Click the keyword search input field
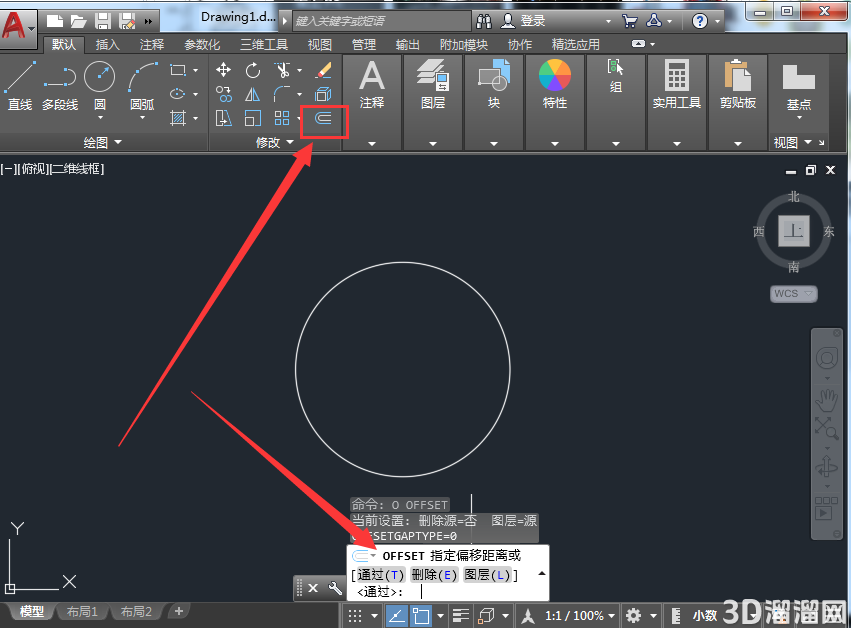 pyautogui.click(x=382, y=21)
